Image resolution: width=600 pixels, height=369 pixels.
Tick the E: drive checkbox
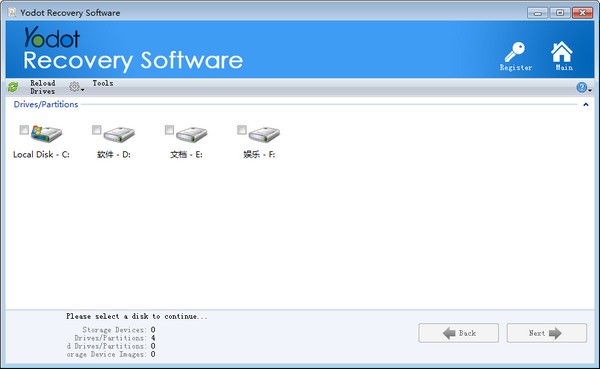point(170,130)
